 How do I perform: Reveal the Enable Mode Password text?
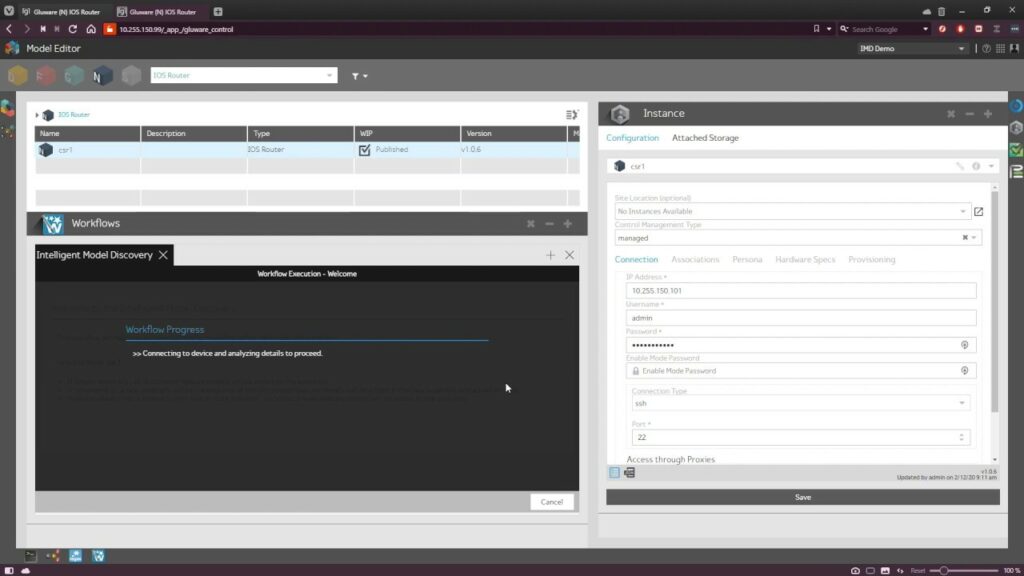[x=964, y=370]
